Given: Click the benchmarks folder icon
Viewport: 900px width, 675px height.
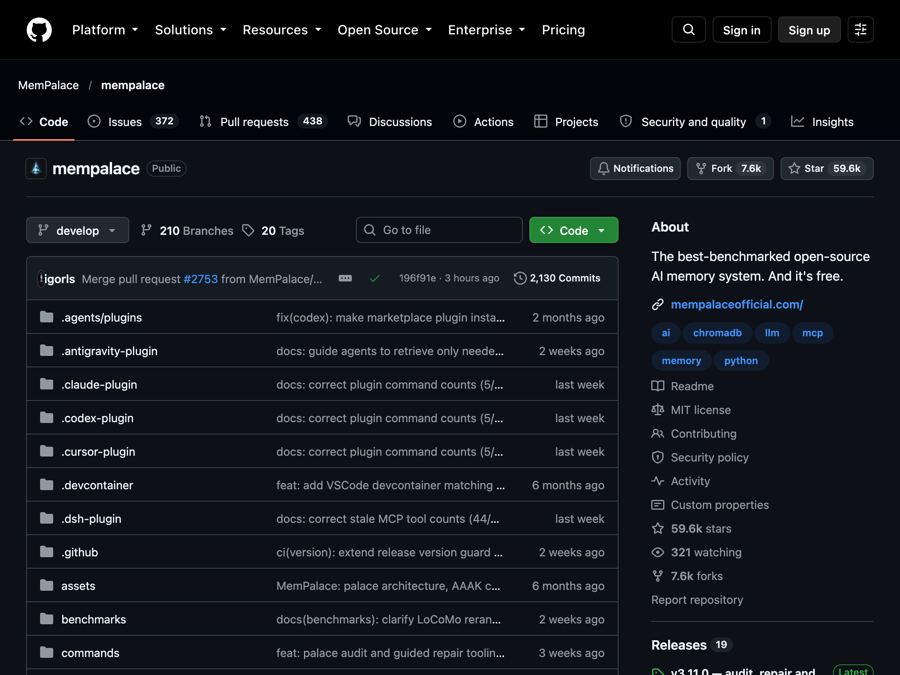Looking at the screenshot, I should click(x=46, y=619).
